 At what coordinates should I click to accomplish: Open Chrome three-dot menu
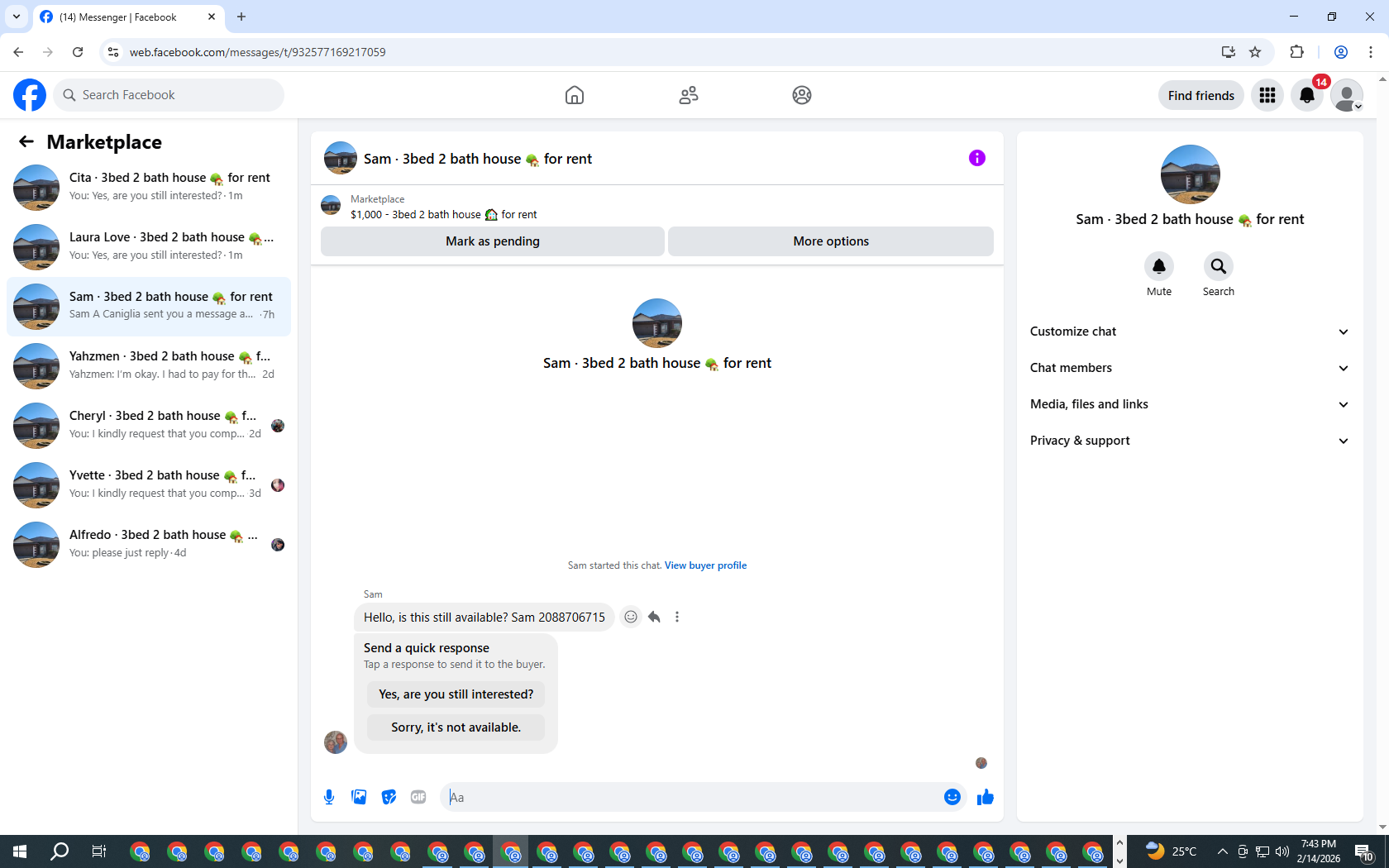click(x=1371, y=52)
